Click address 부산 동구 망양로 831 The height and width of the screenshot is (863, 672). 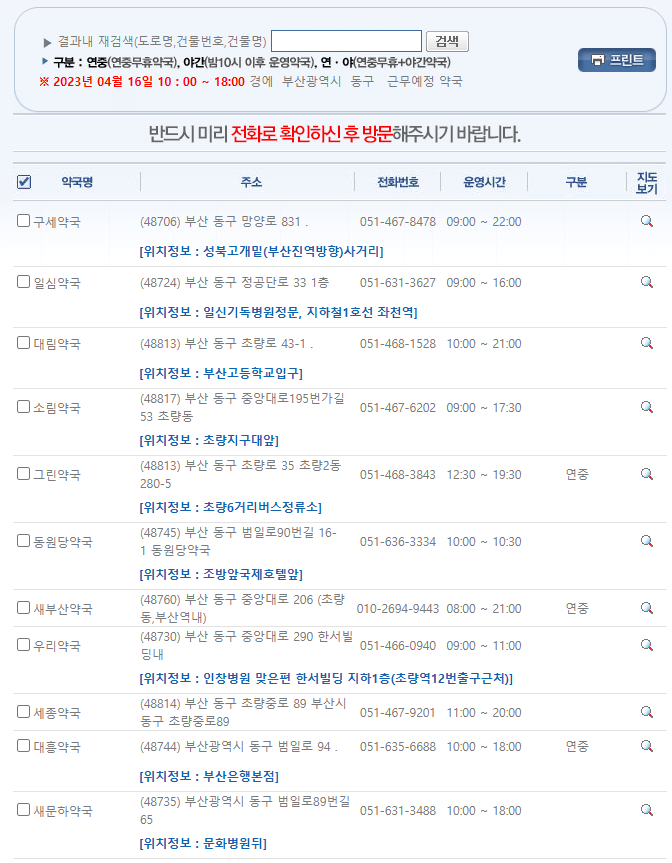pyautogui.click(x=224, y=222)
